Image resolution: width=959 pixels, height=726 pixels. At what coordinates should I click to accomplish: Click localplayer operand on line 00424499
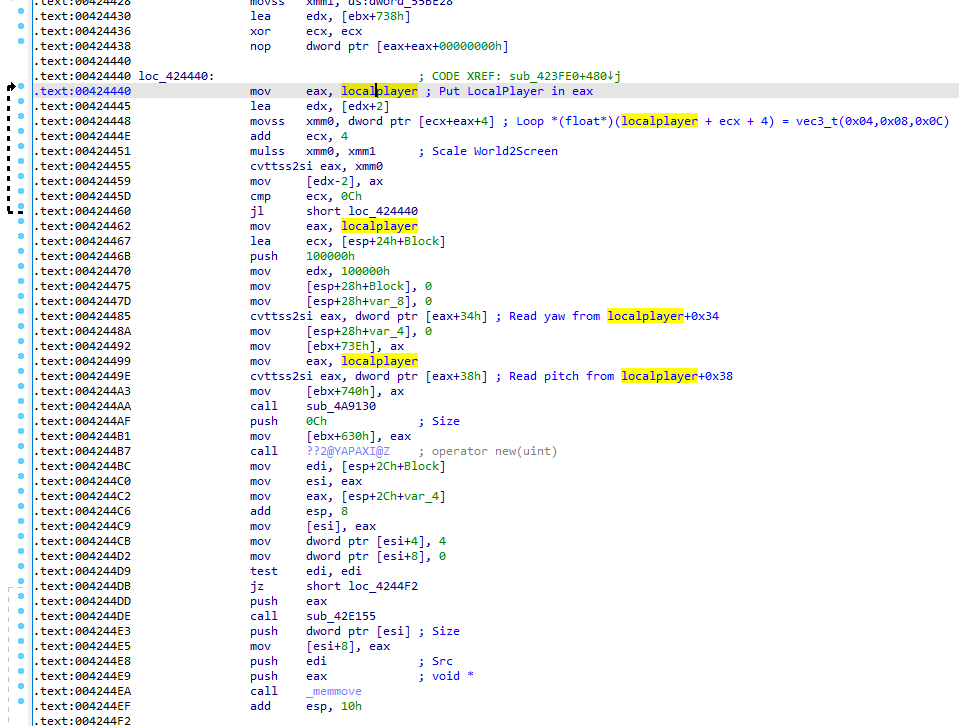379,361
